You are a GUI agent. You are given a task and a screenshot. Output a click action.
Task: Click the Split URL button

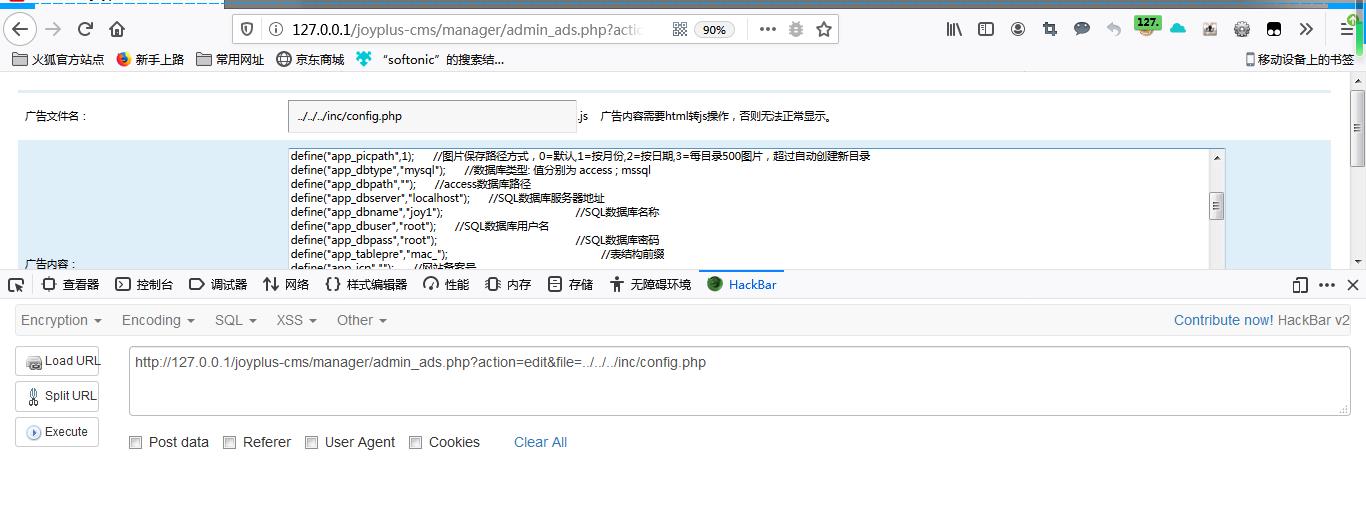57,396
